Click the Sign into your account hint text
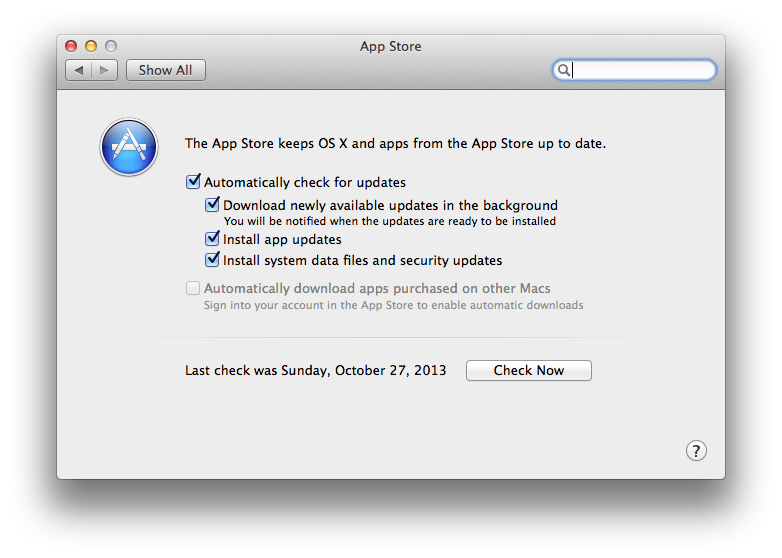Viewport: 782px width, 558px height. coord(393,305)
